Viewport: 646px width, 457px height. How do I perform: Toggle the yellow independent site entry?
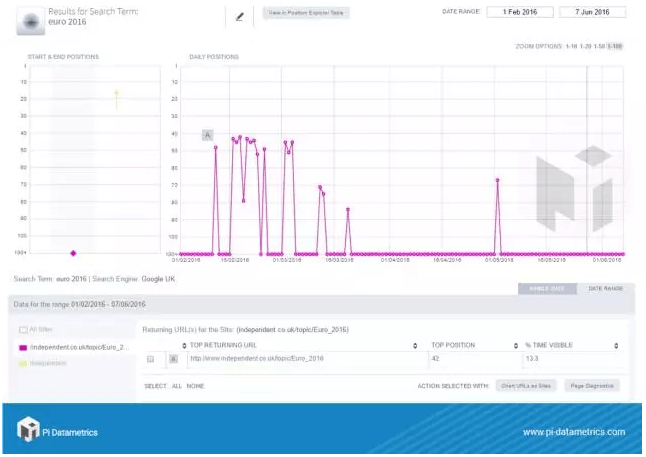tap(24, 363)
